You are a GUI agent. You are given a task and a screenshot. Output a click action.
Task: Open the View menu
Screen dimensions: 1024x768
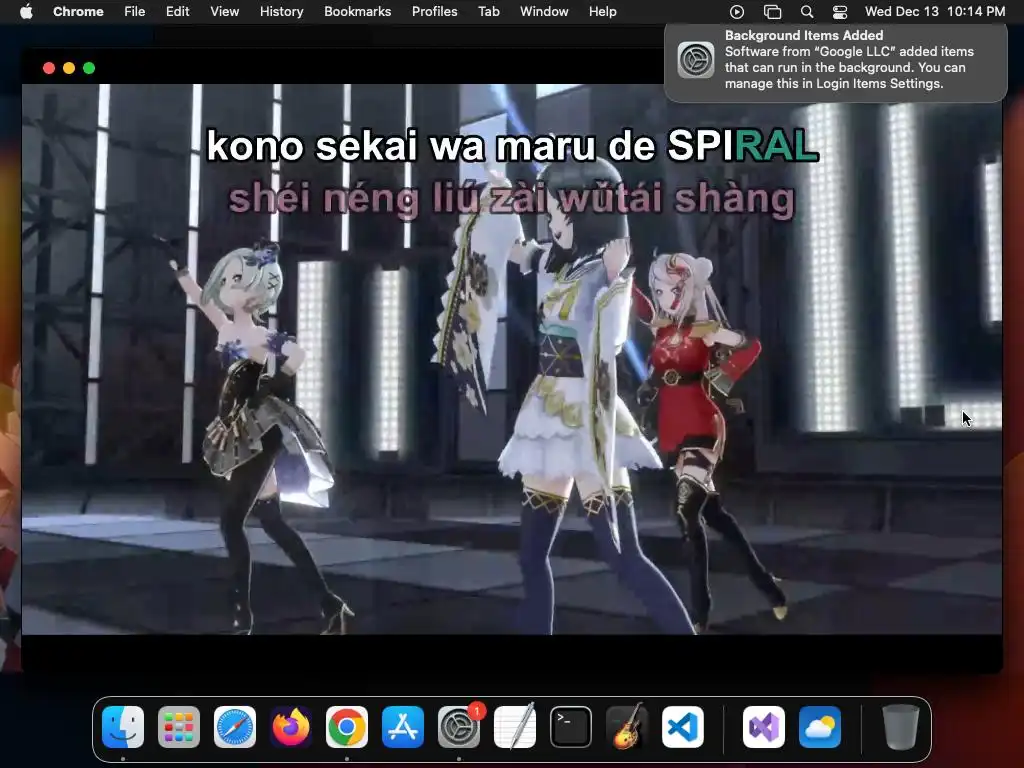pyautogui.click(x=225, y=12)
